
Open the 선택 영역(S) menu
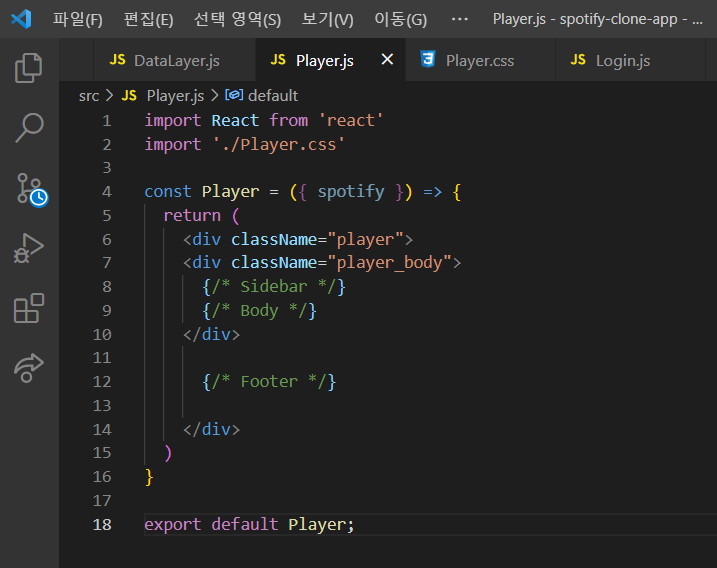237,19
